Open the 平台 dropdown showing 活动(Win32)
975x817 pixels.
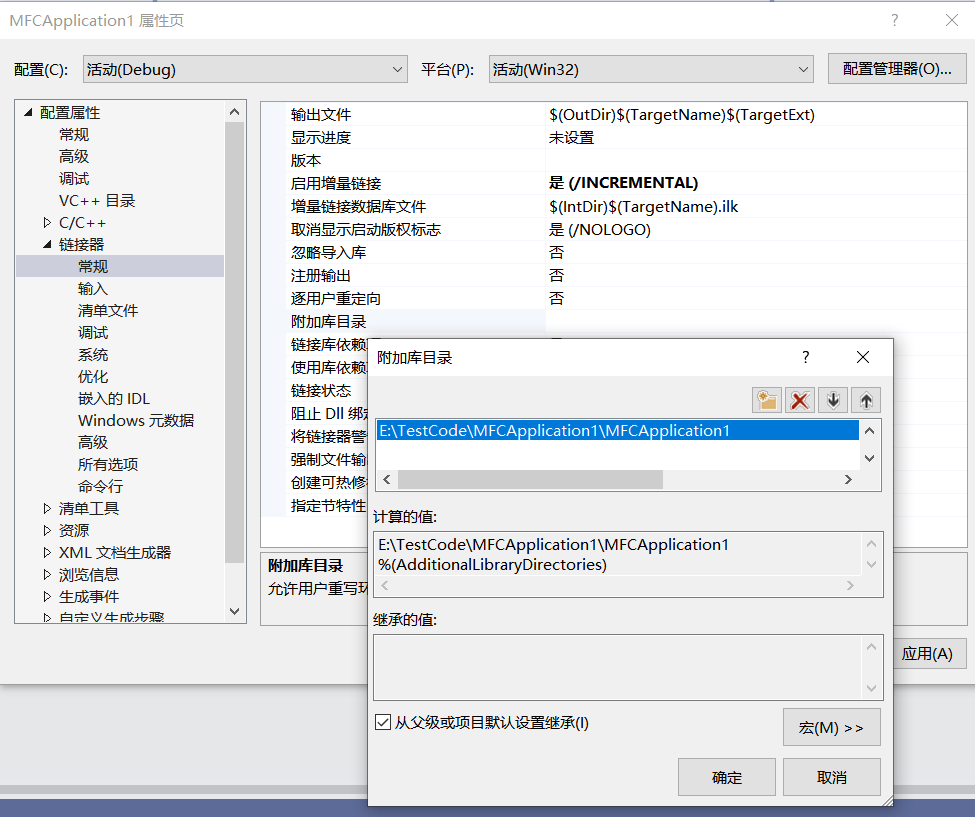coord(651,69)
